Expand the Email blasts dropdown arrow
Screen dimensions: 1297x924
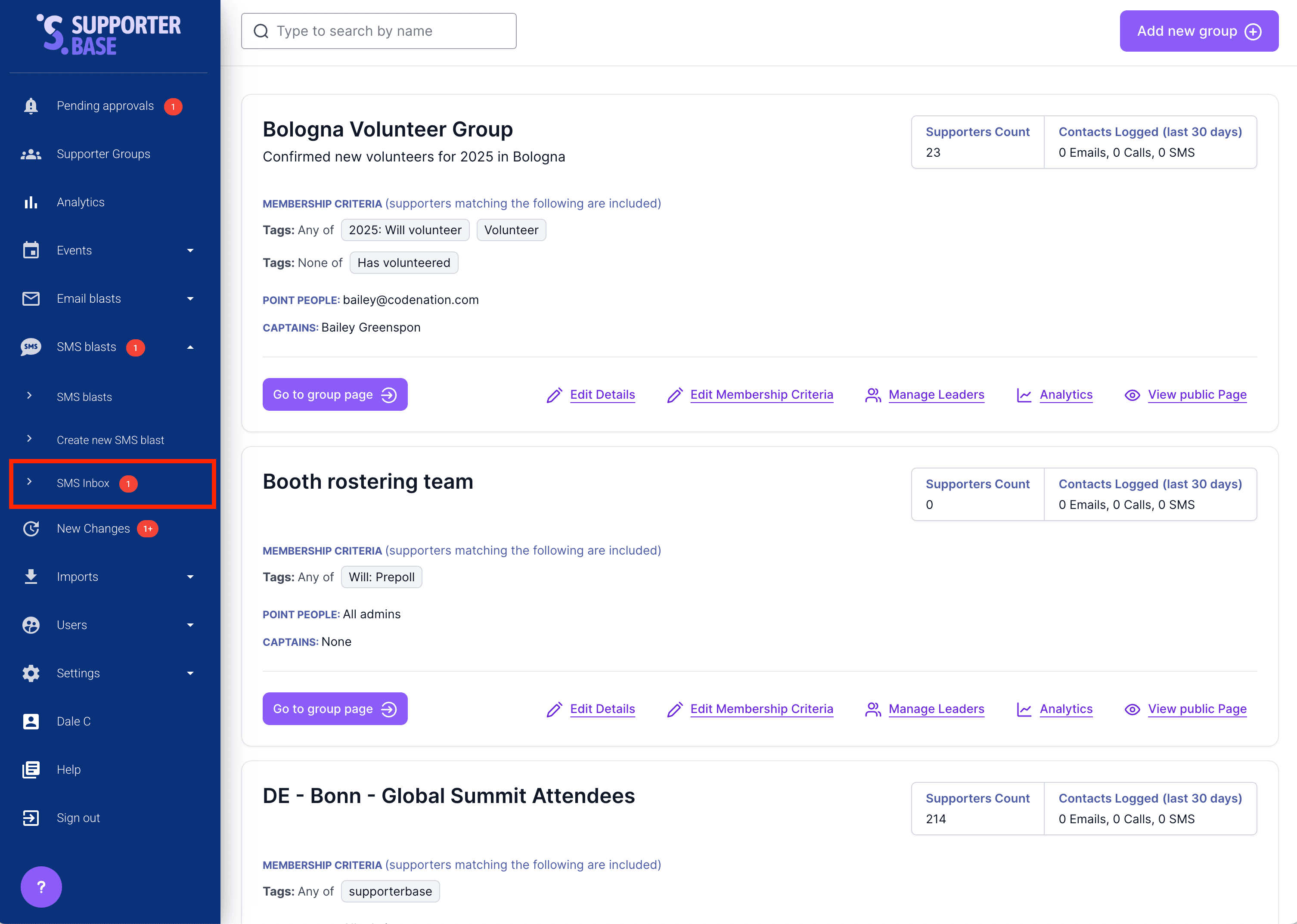[190, 299]
